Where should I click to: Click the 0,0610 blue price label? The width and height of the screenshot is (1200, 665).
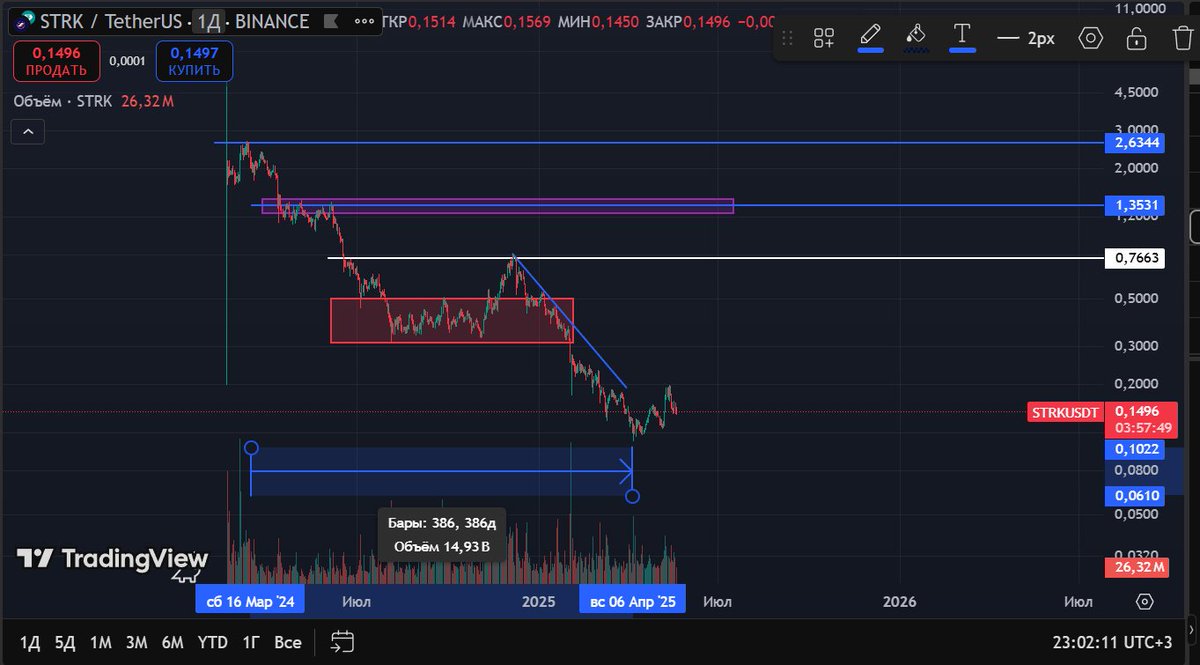tap(1136, 496)
